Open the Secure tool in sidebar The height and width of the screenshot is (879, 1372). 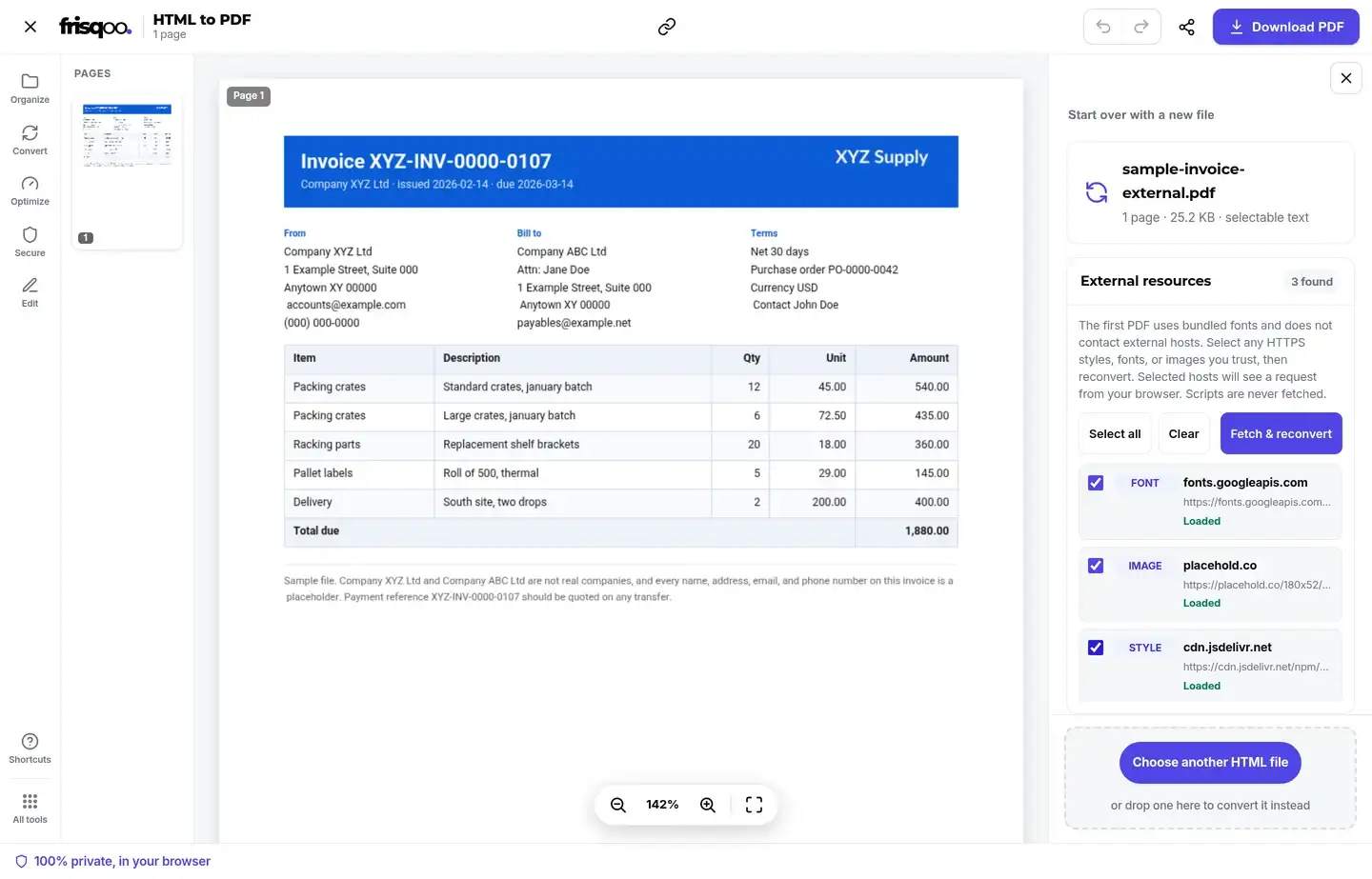[30, 241]
